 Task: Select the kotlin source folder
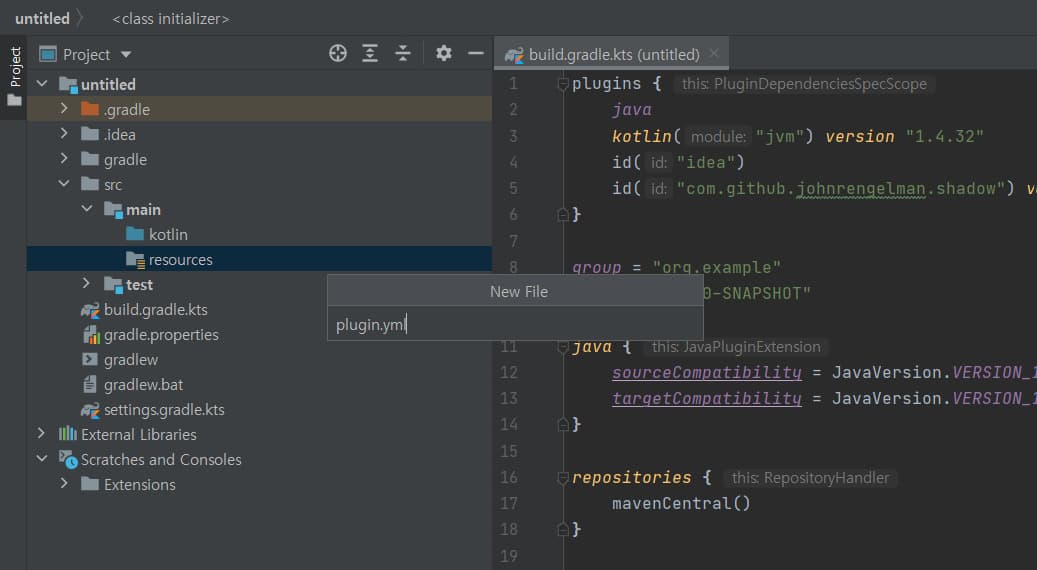pyautogui.click(x=167, y=234)
